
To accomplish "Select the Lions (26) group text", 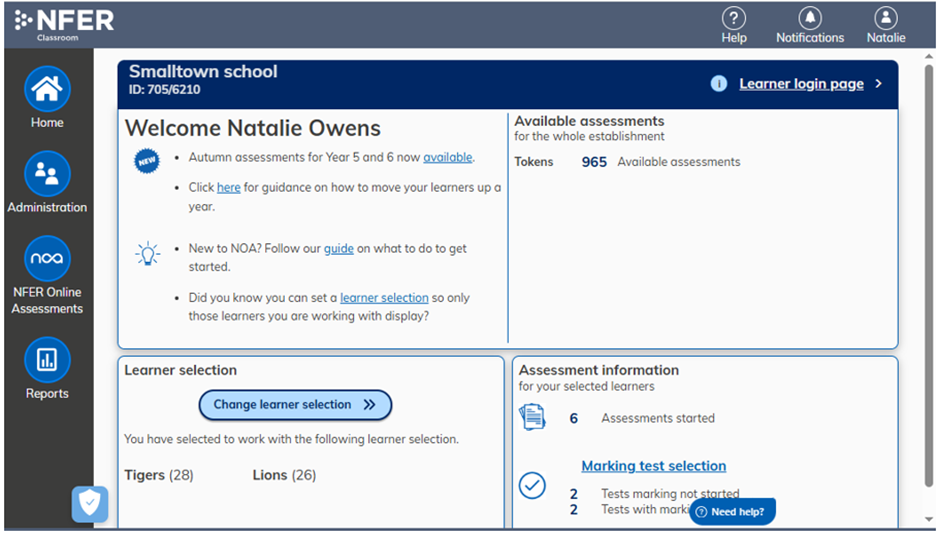I will 284,475.
